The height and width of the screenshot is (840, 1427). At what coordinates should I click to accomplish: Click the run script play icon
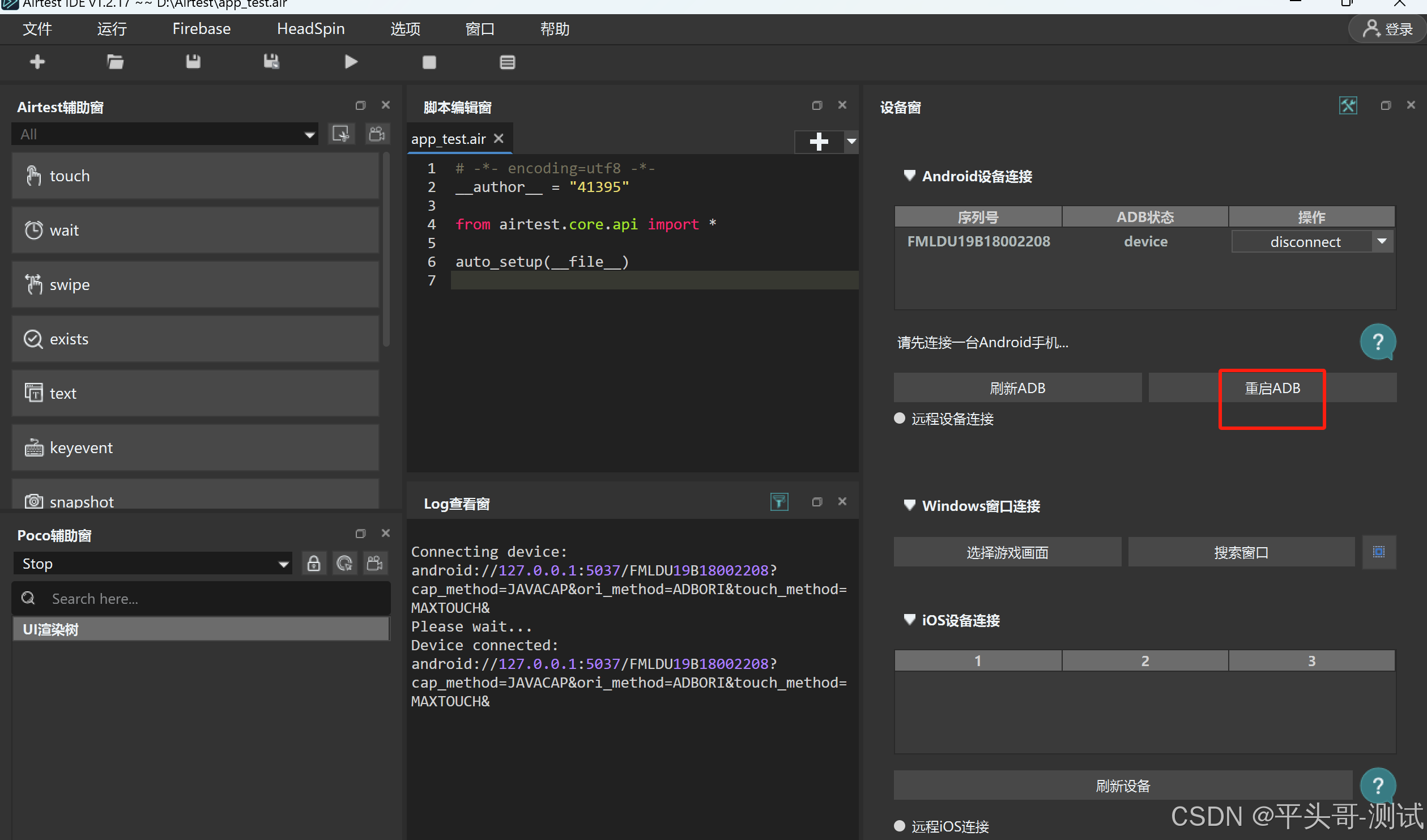[x=351, y=62]
